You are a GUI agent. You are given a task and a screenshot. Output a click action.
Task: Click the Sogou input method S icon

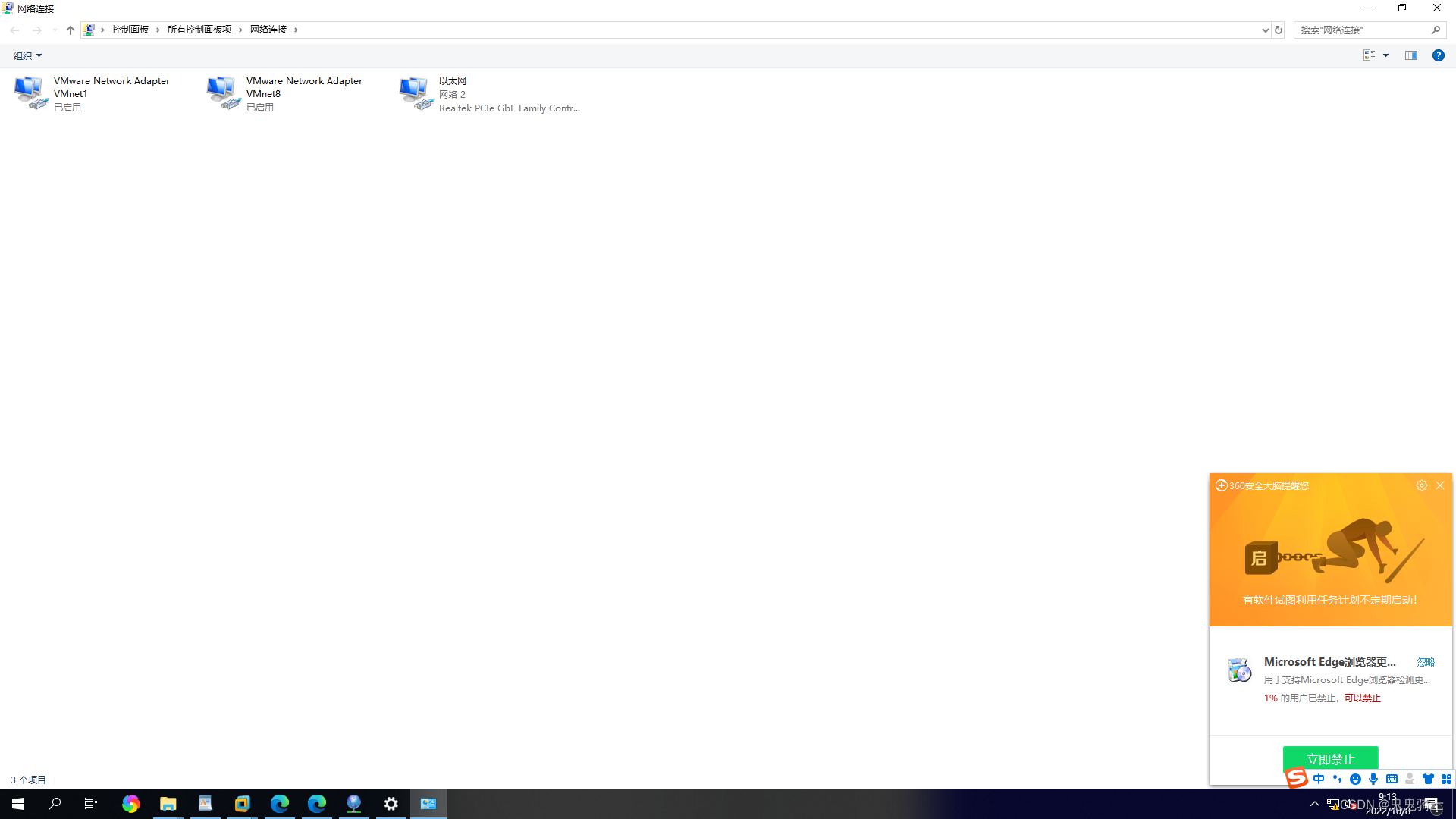tap(1296, 778)
